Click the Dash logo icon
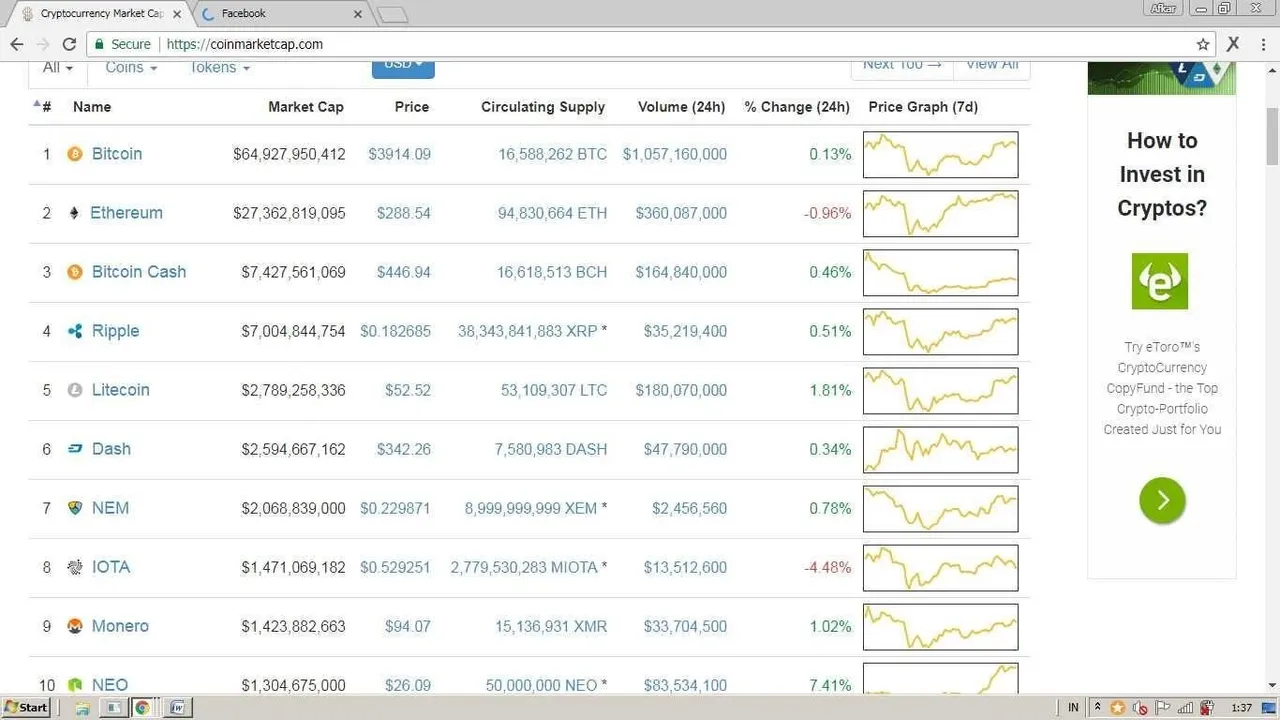Image resolution: width=1280 pixels, height=720 pixels. pos(74,449)
